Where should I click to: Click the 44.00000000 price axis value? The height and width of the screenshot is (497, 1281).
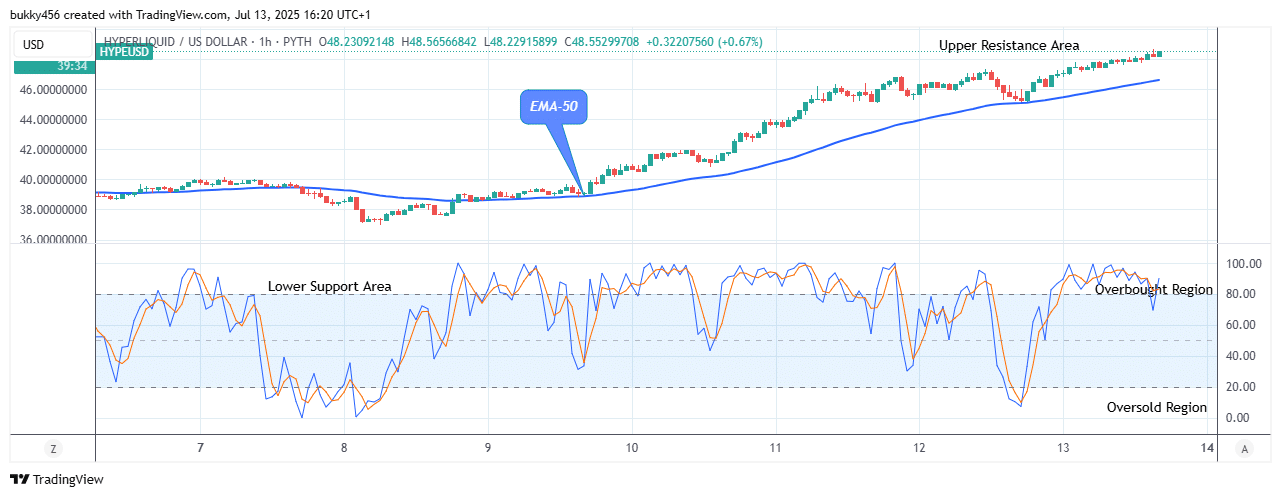[53, 120]
